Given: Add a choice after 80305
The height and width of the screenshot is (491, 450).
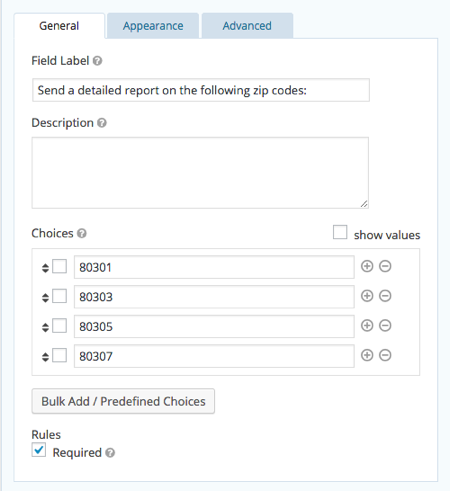Looking at the screenshot, I should (x=367, y=326).
